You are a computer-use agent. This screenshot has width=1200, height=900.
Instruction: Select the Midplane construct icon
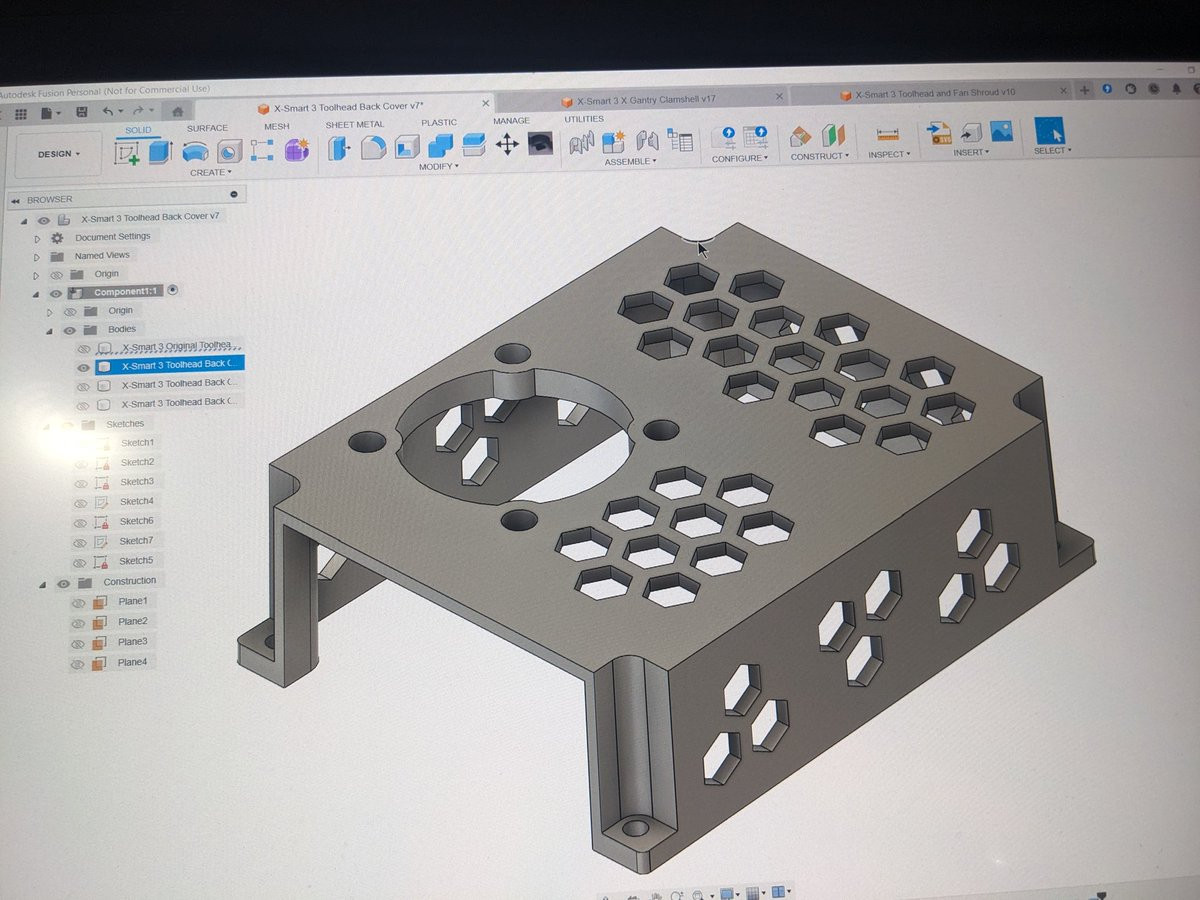(x=834, y=135)
